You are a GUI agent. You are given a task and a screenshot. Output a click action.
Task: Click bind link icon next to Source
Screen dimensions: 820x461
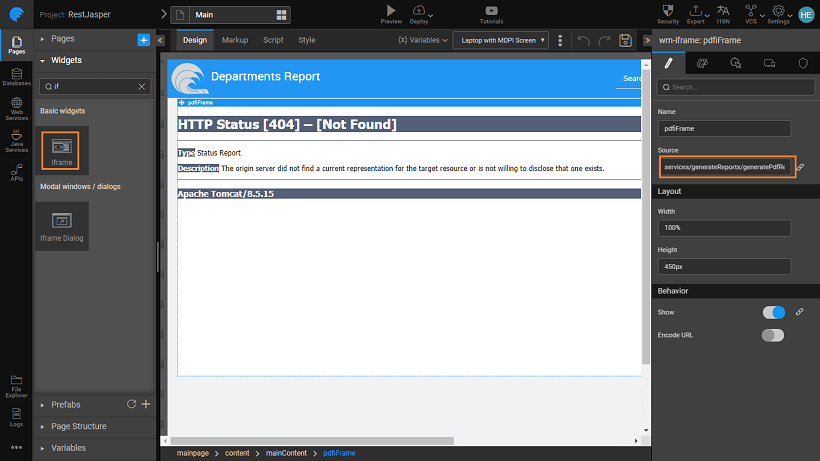(x=800, y=166)
